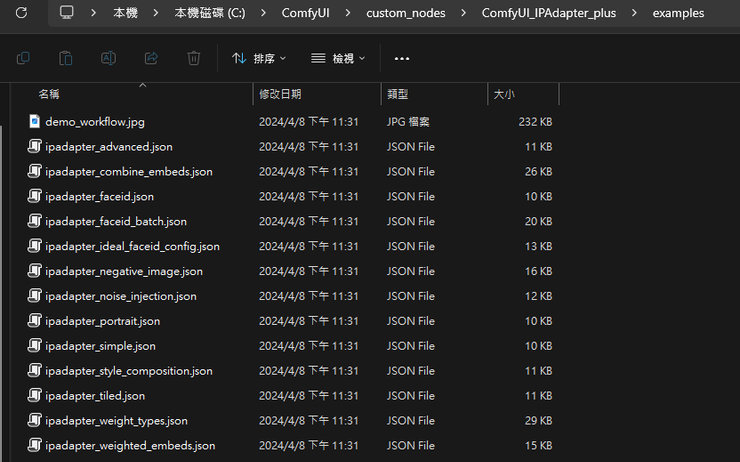
Task: Click the 26 KB size cell
Action: click(x=538, y=172)
